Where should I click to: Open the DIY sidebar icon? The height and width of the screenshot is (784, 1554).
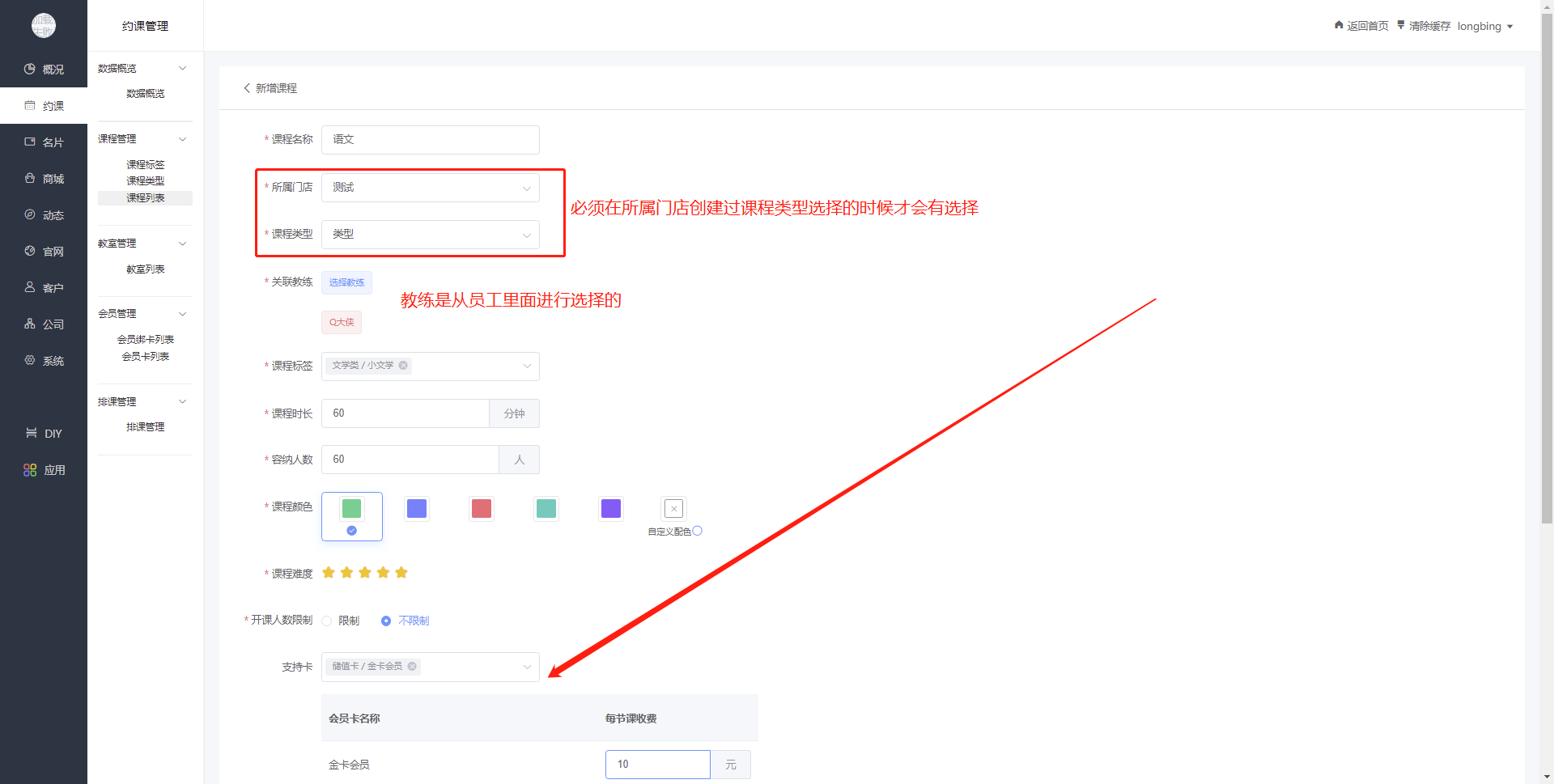point(31,434)
